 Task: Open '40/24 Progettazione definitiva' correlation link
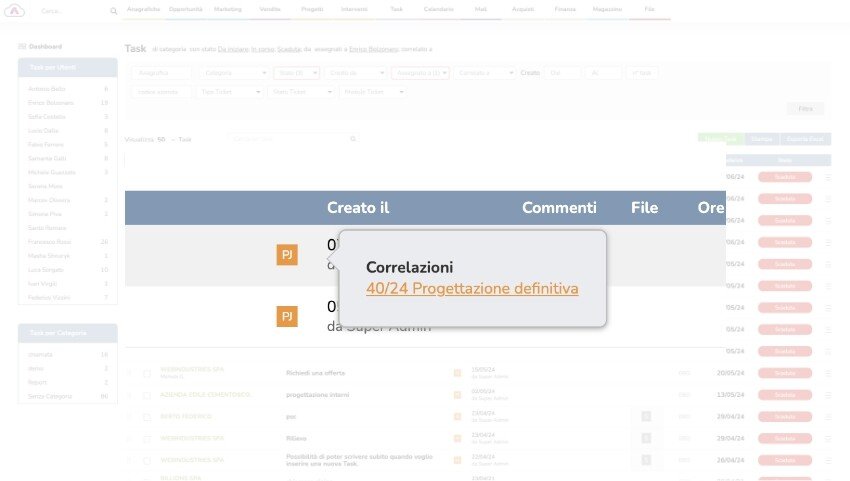(472, 289)
